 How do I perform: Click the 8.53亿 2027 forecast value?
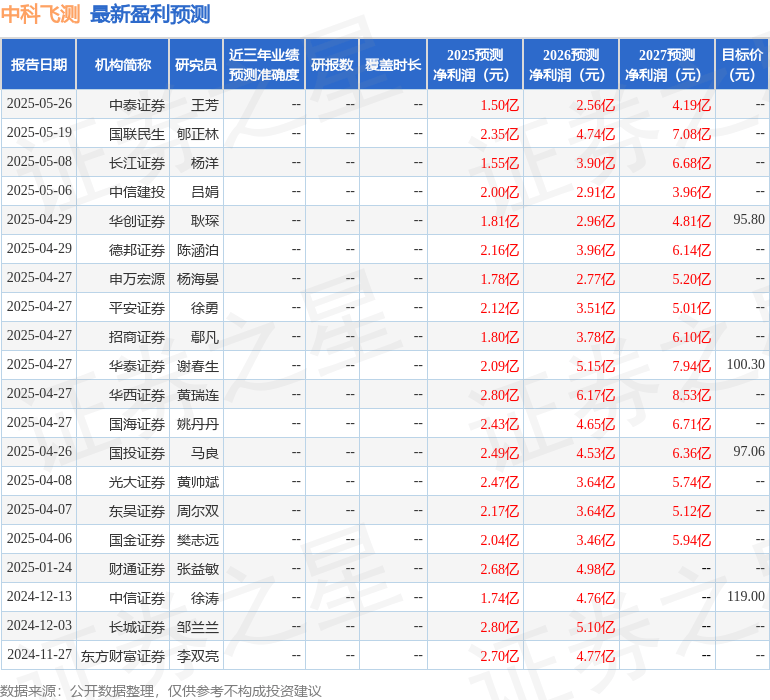[691, 395]
